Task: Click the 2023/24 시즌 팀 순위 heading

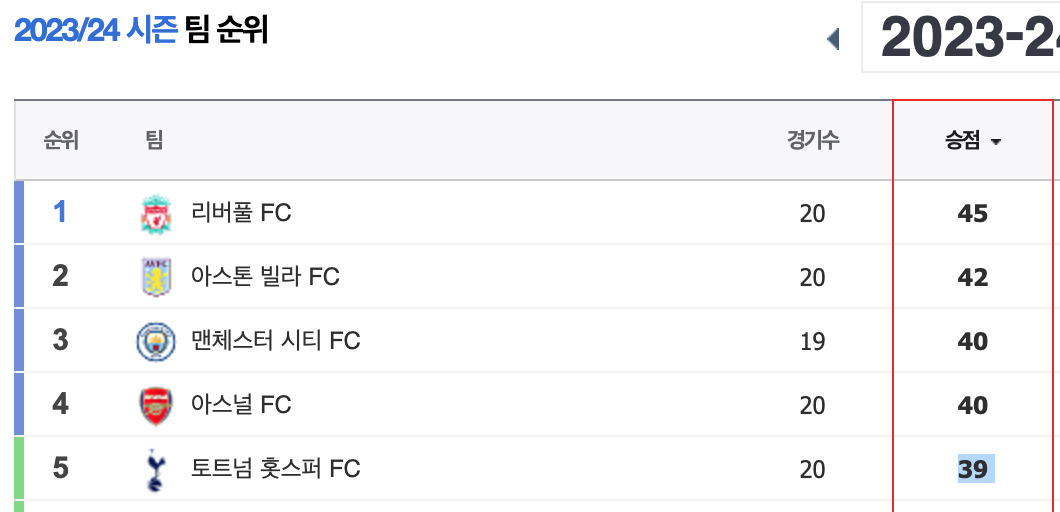Action: pyautogui.click(x=141, y=31)
